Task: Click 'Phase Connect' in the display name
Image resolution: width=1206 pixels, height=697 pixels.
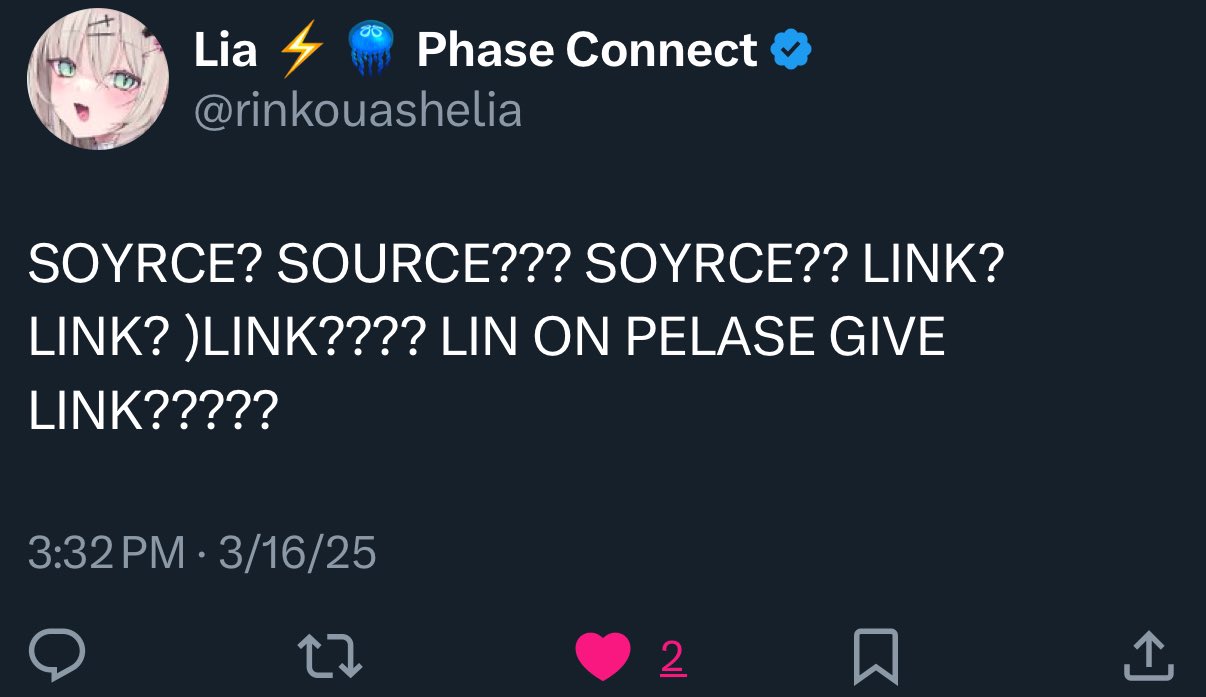Action: (587, 50)
